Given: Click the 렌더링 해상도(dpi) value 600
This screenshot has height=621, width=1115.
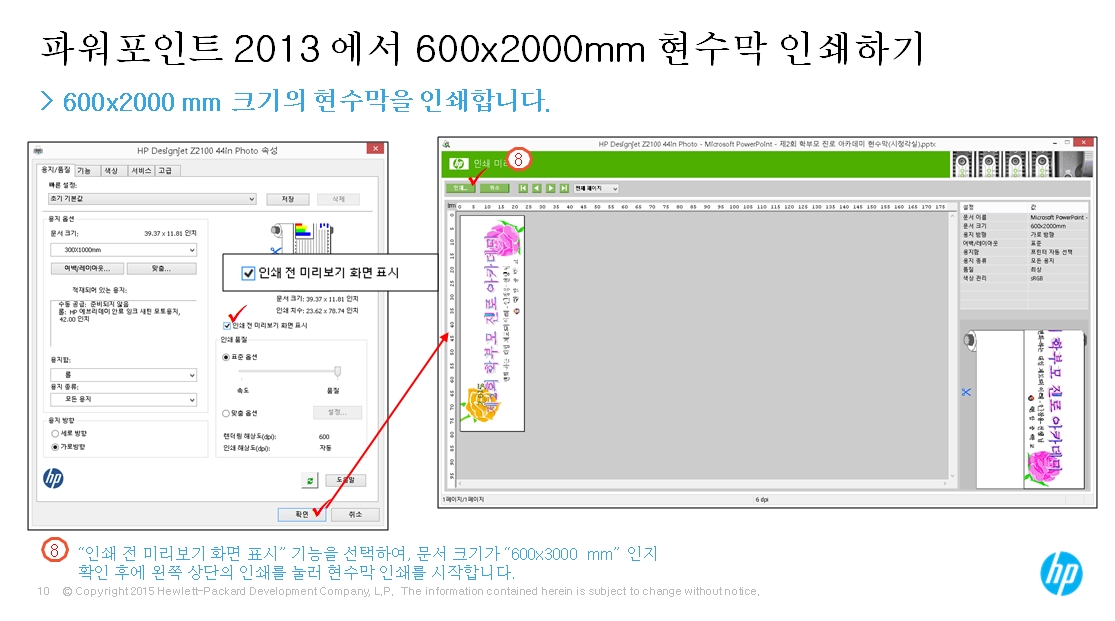Looking at the screenshot, I should 324,437.
